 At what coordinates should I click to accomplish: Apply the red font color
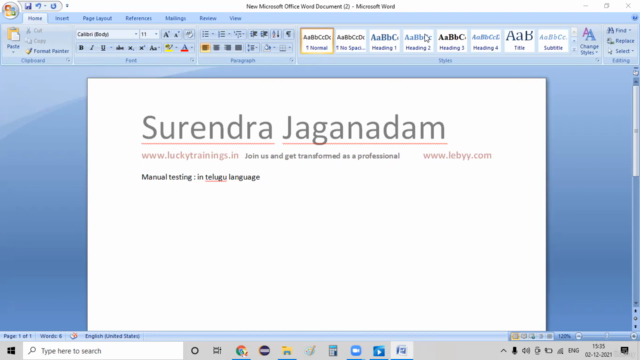coord(184,48)
